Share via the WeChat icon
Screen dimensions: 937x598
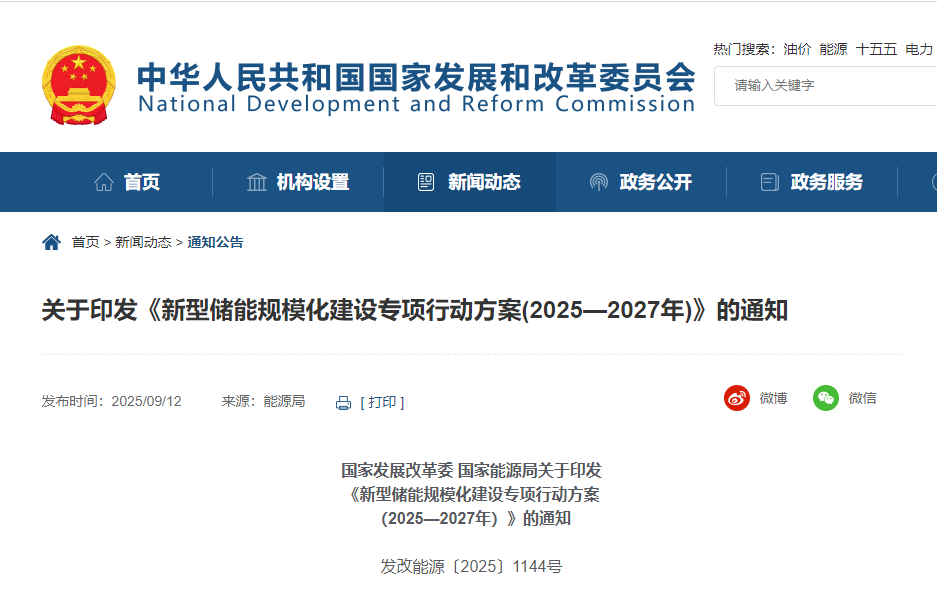(x=825, y=398)
